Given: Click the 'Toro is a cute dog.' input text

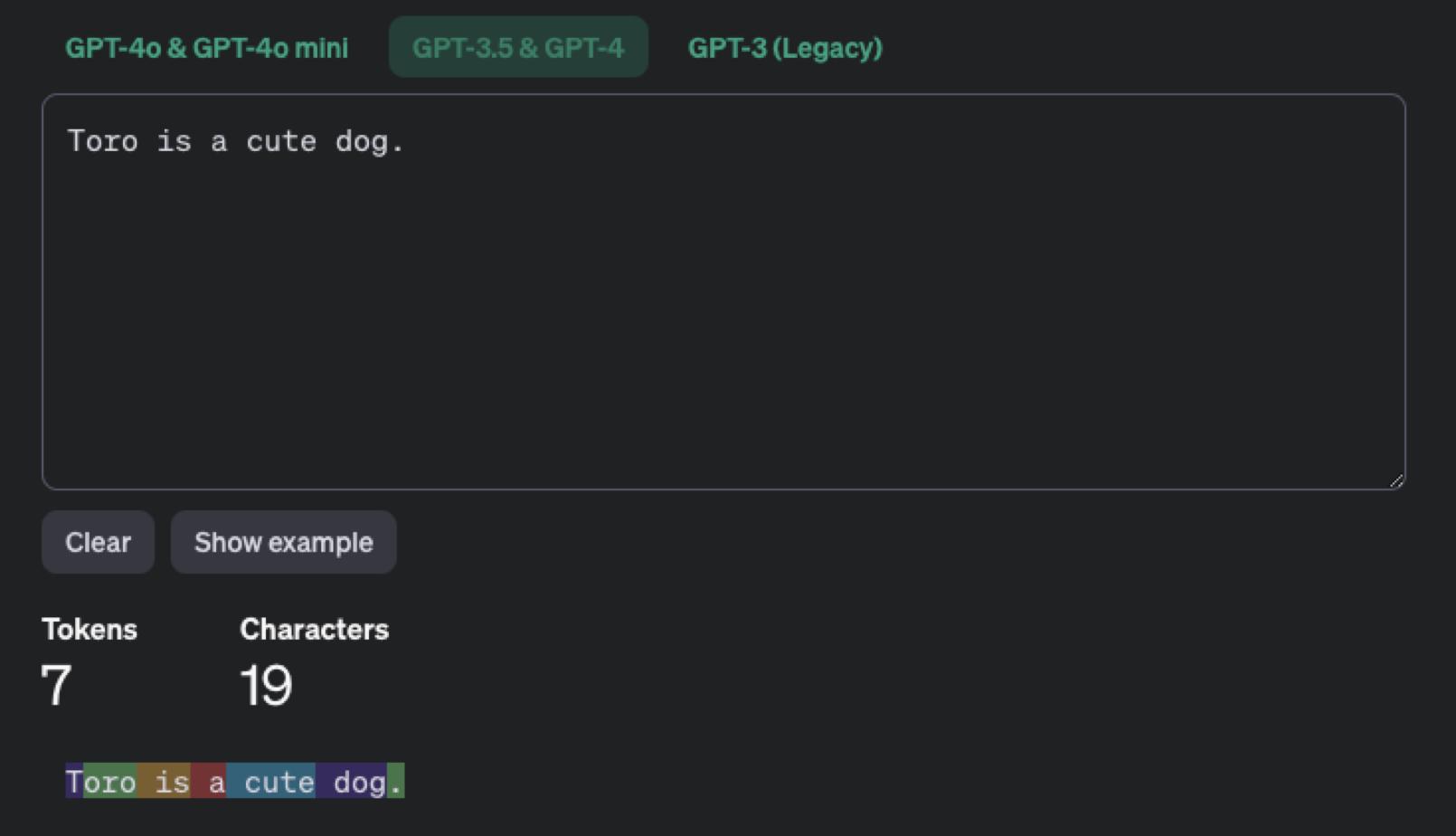Looking at the screenshot, I should (235, 141).
